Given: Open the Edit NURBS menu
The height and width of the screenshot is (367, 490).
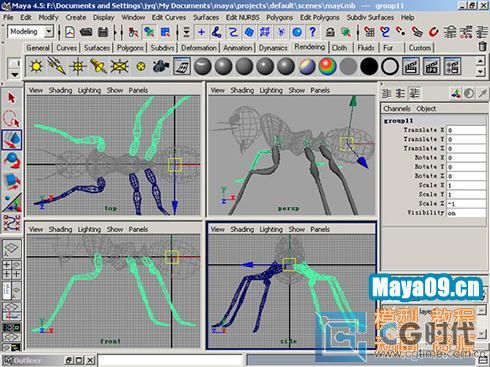Looking at the screenshot, I should pos(242,17).
